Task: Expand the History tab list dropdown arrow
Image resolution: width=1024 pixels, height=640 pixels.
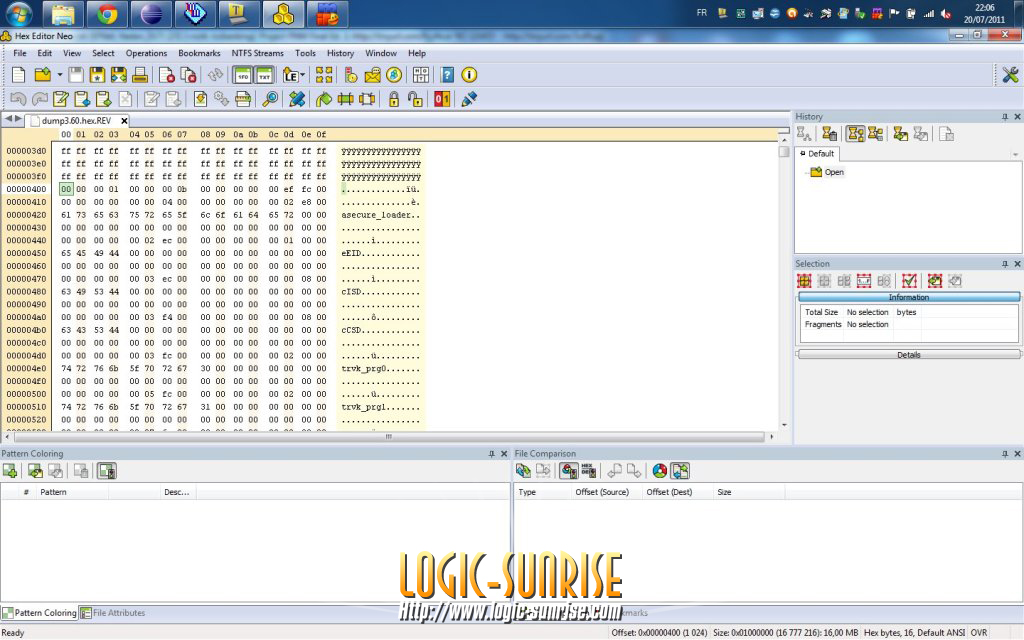Action: [1015, 155]
